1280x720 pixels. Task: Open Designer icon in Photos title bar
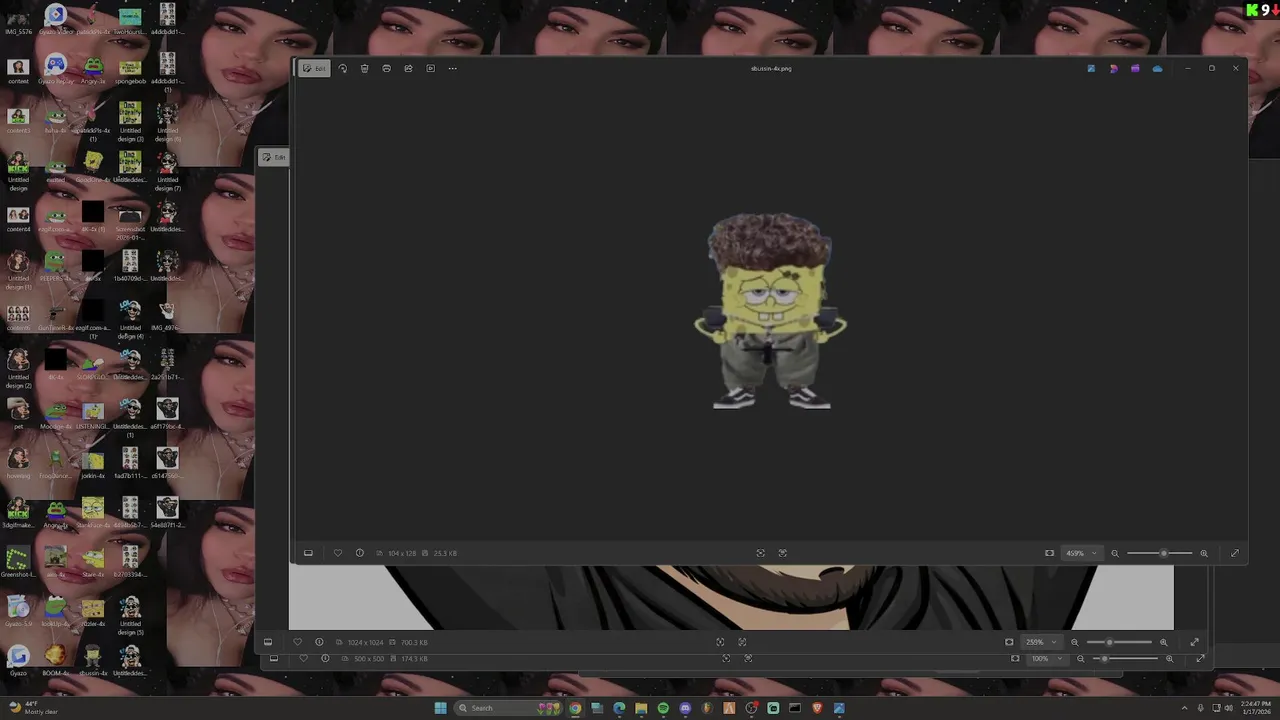click(1113, 68)
